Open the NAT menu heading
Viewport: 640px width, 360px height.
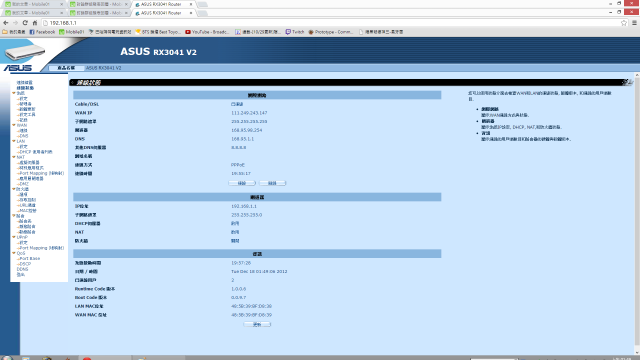click(x=21, y=157)
